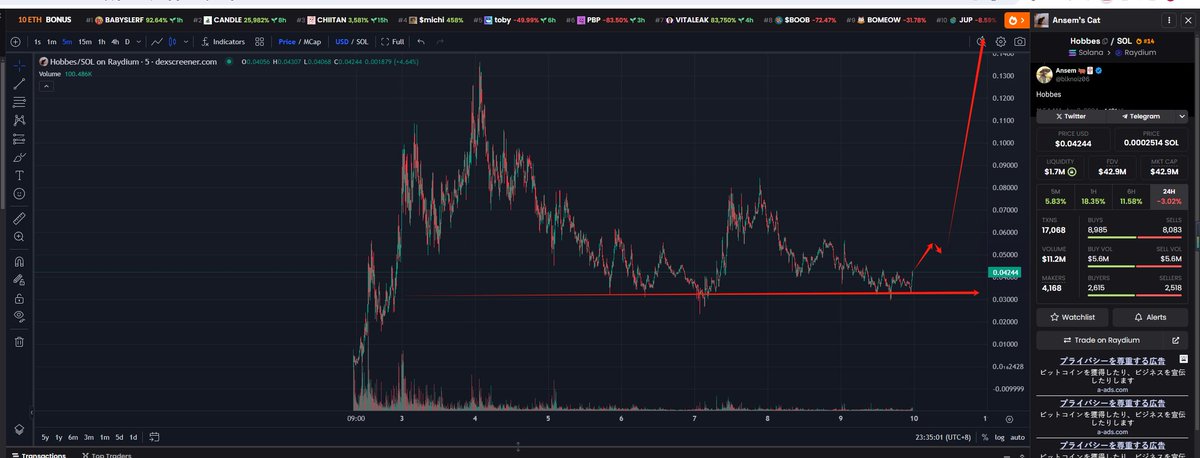
Task: Select the ruler measure tool
Action: [18, 217]
